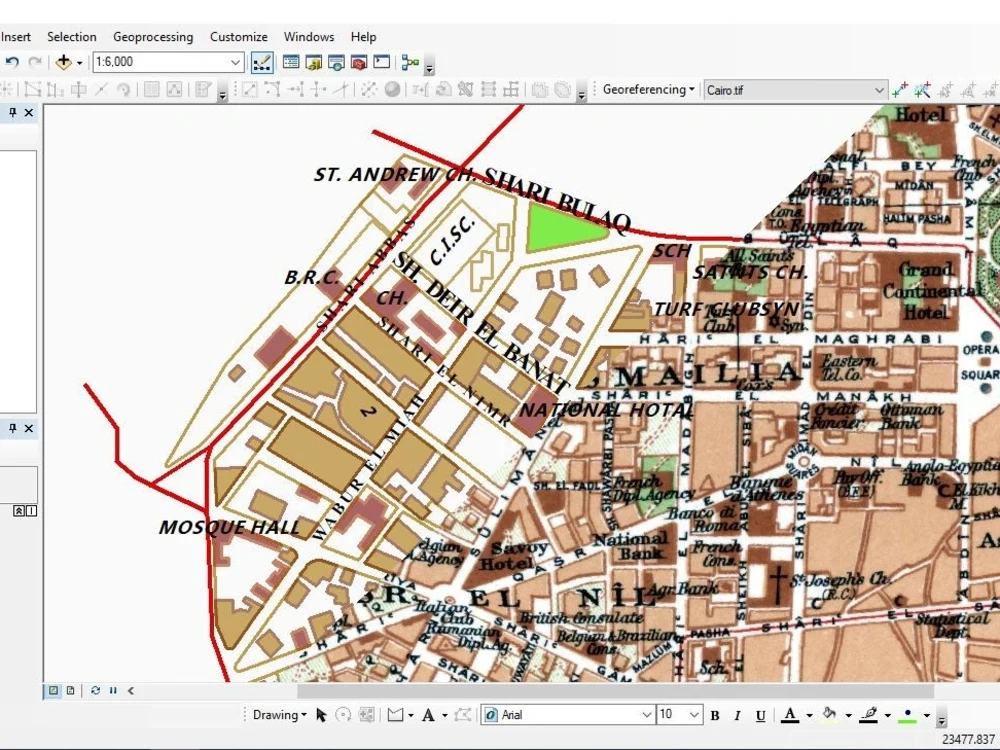Open the Editor toolbar pencil tool
1000x750 pixels.
(262, 62)
